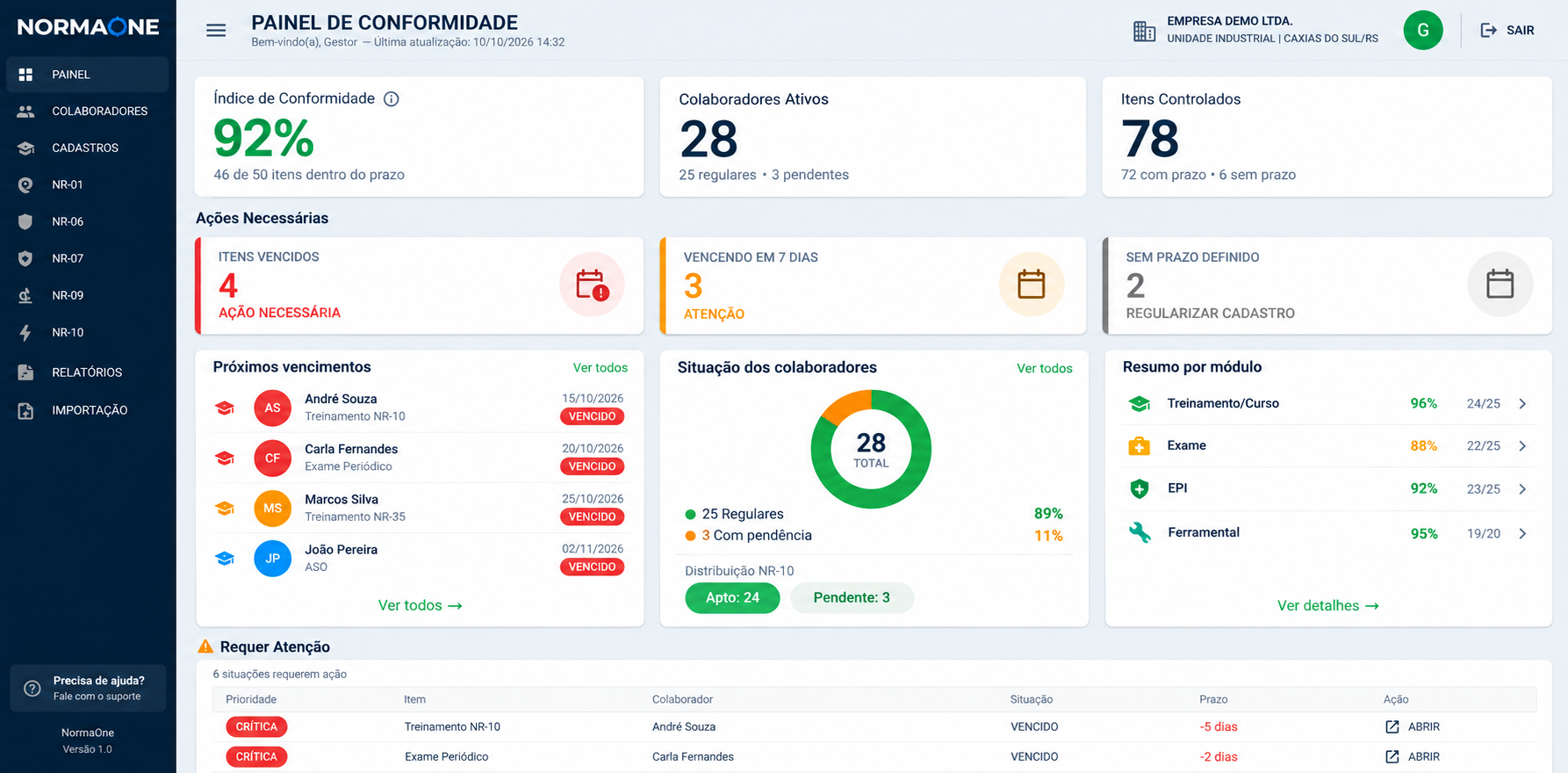Expand the Exame row chevron
This screenshot has height=773, width=1568.
pos(1522,446)
